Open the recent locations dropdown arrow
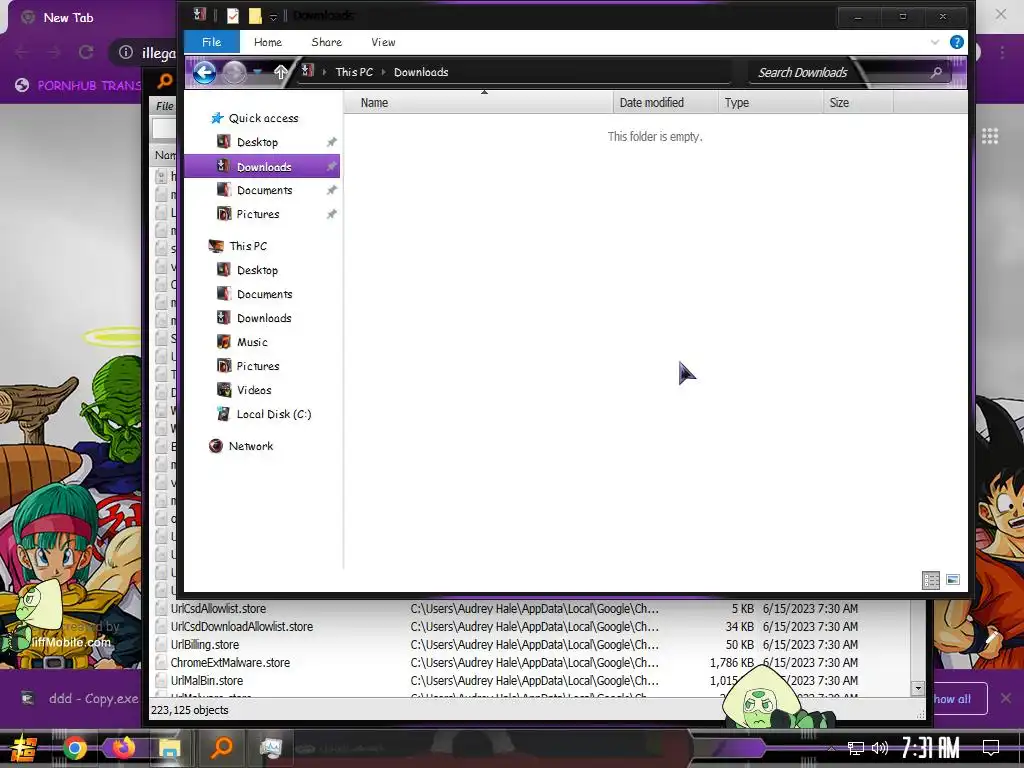Image resolution: width=1024 pixels, height=768 pixels. (x=257, y=72)
